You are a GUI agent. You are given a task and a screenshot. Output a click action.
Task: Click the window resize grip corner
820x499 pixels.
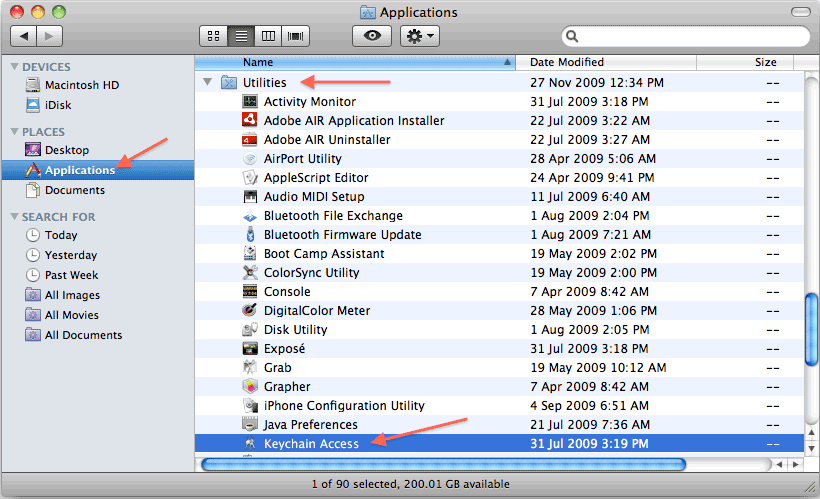pyautogui.click(x=811, y=487)
